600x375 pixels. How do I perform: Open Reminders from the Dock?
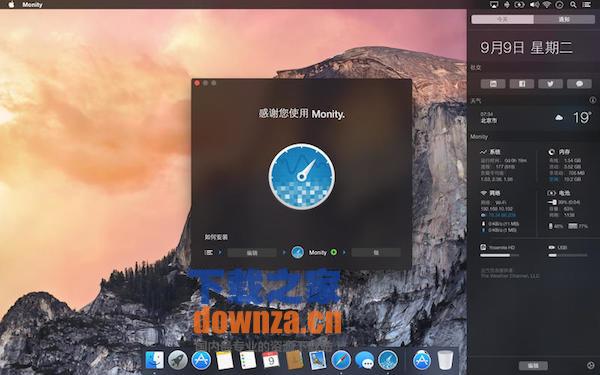pyautogui.click(x=248, y=360)
